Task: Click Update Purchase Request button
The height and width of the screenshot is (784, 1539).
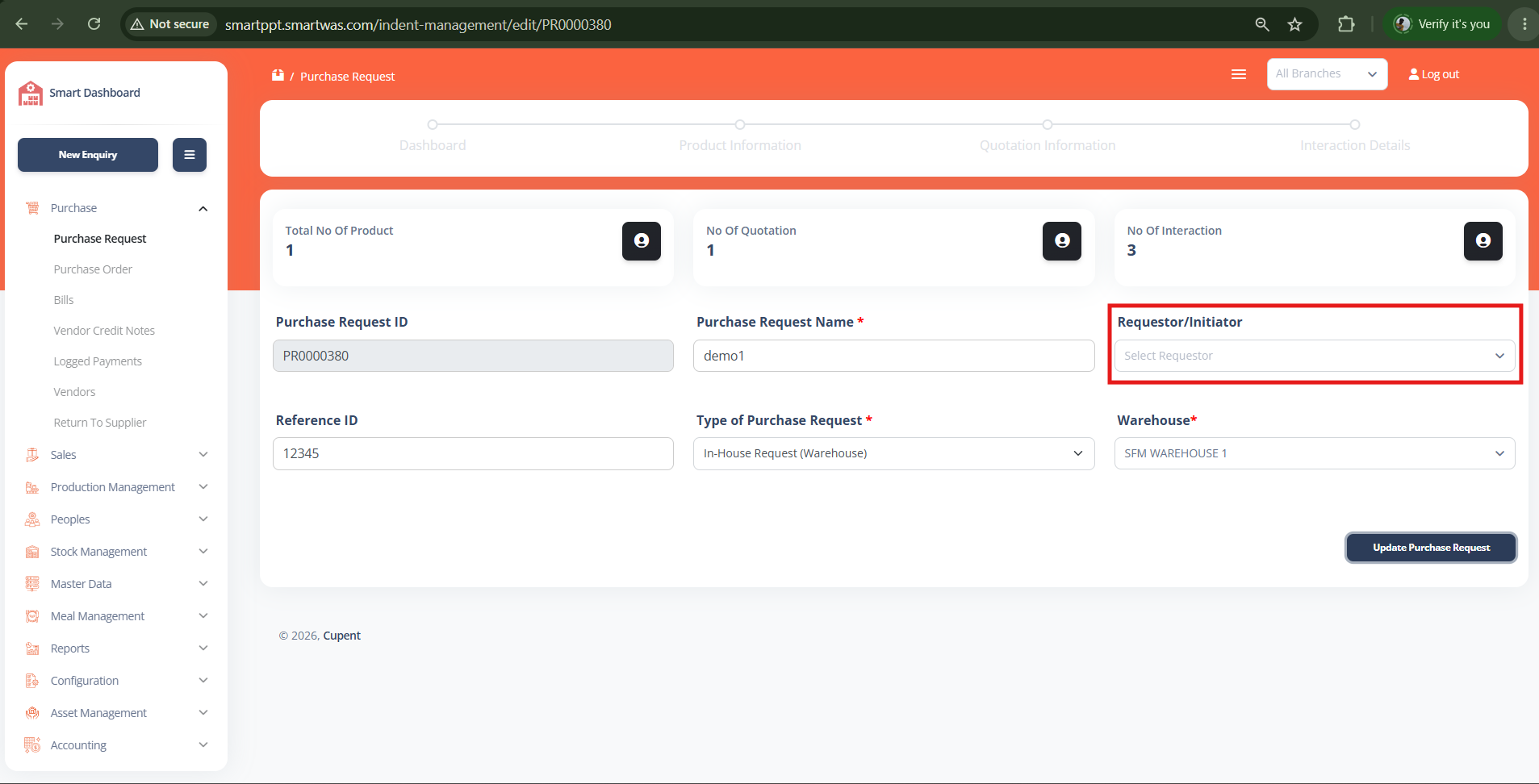Action: 1431,548
